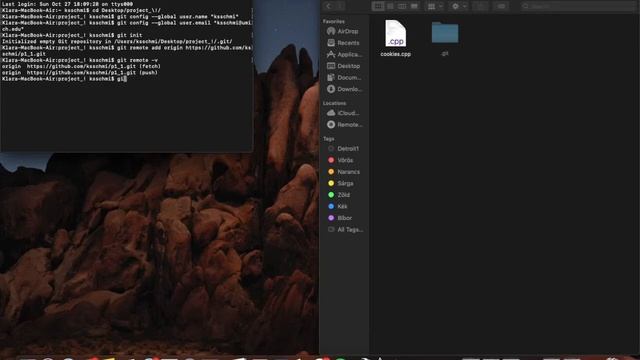Switch Finder to list view
640x360 pixels.
[390, 6]
